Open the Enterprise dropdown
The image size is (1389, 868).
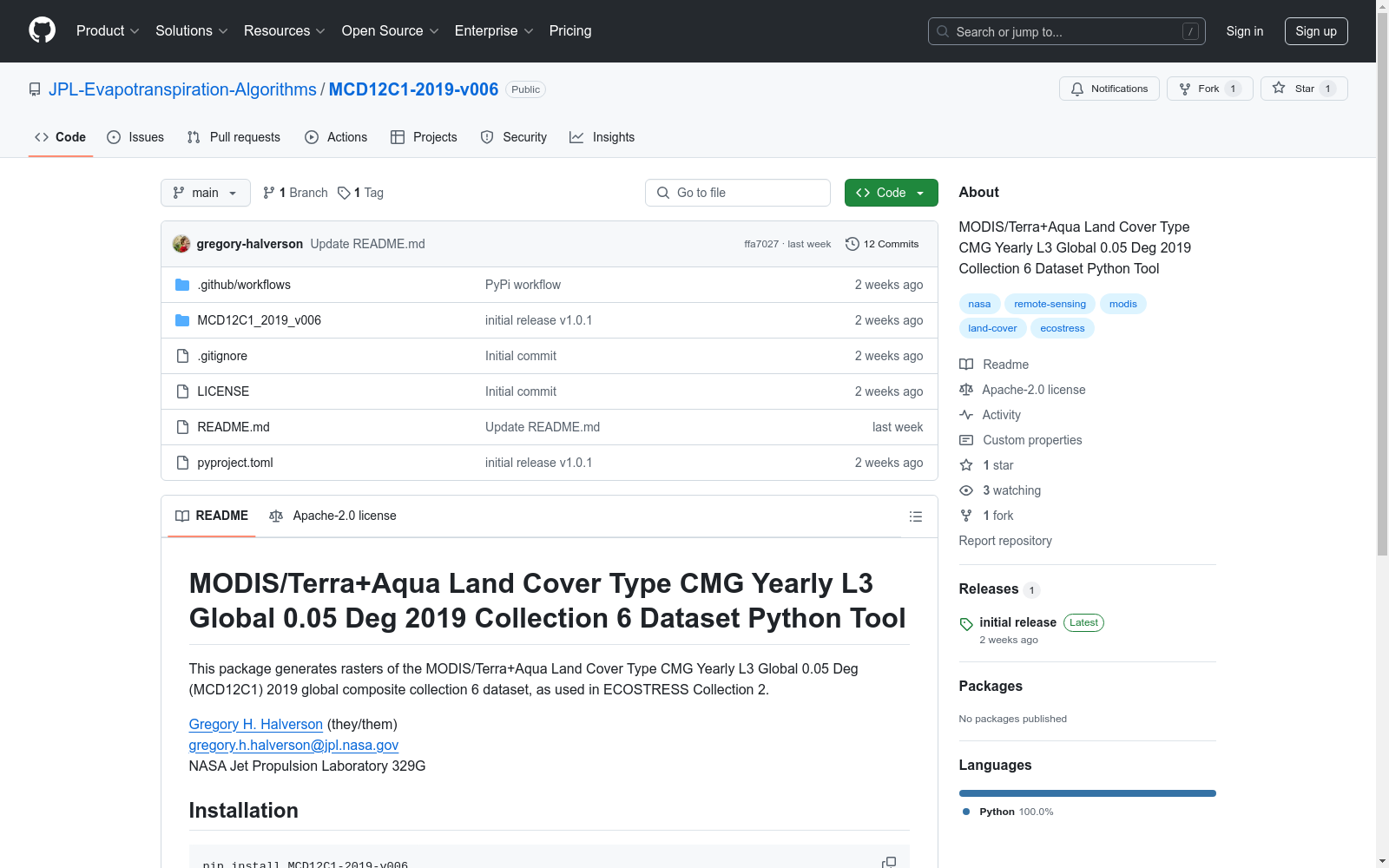point(494,30)
